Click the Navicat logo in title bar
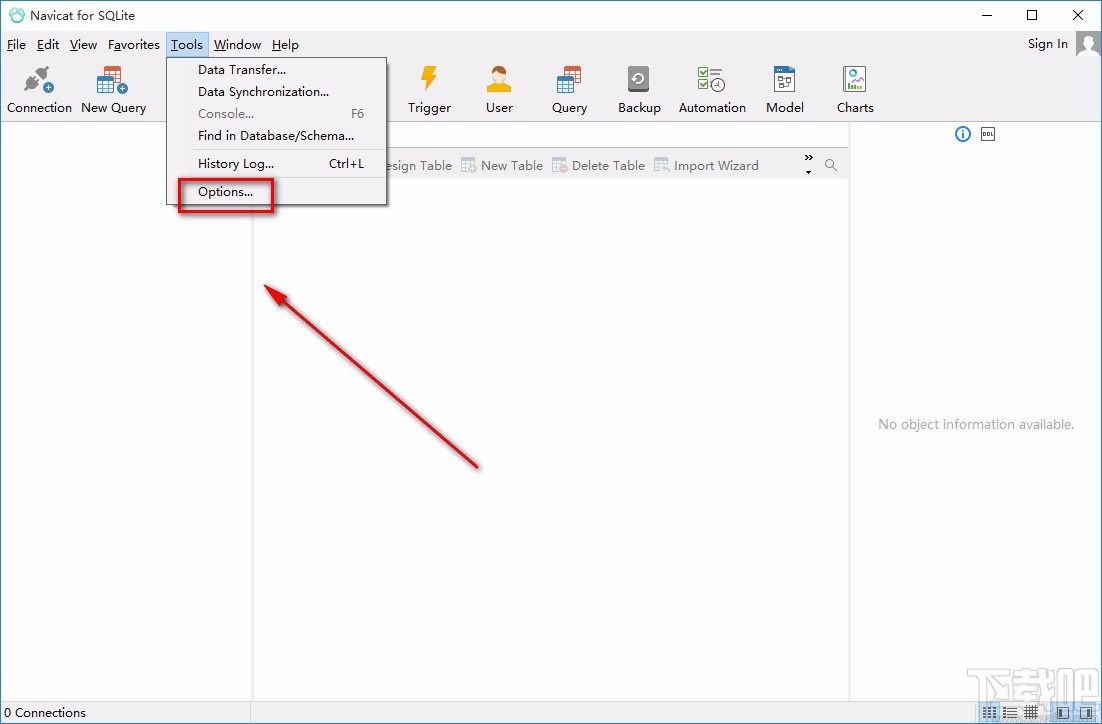 coord(16,15)
